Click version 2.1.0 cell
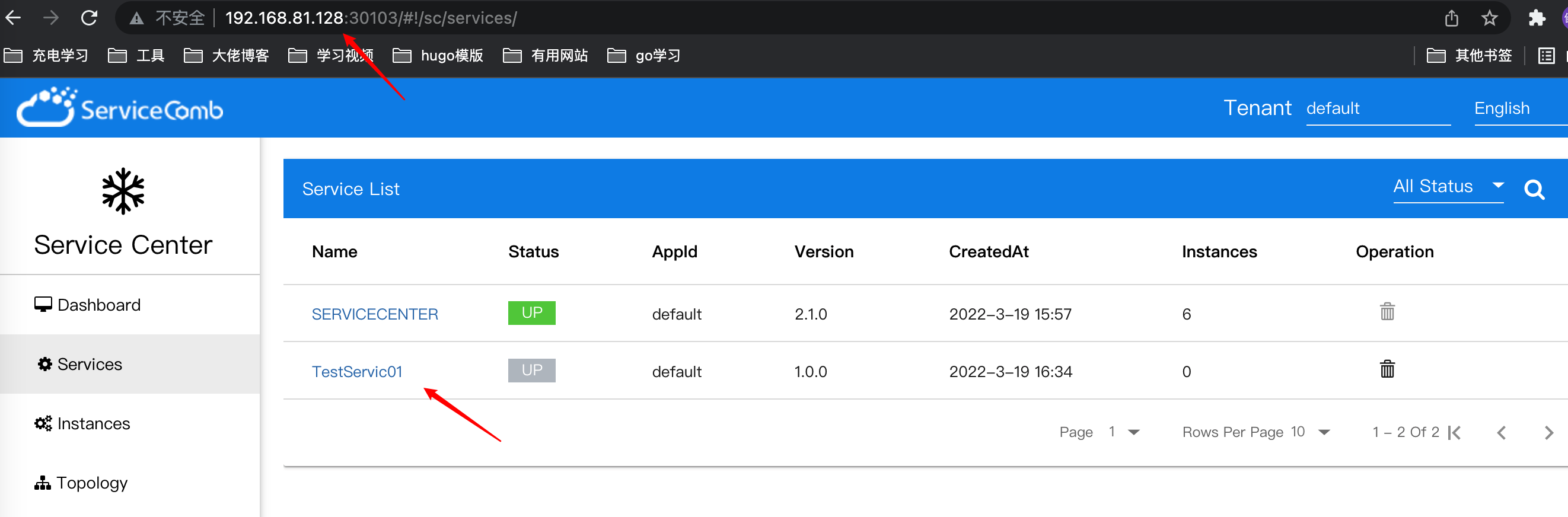 (x=811, y=314)
